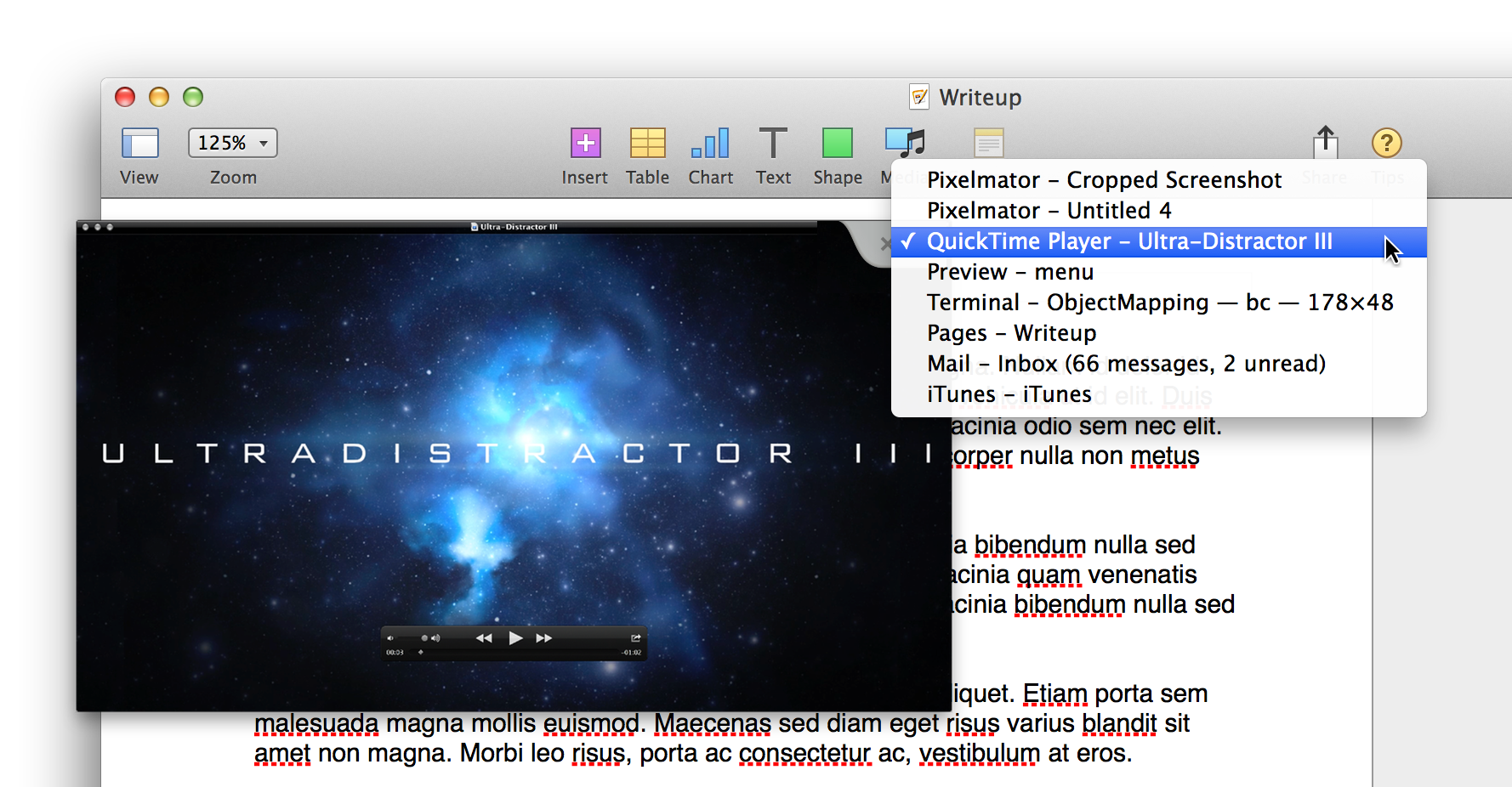Click the Writeup document proxy icon

[x=919, y=97]
